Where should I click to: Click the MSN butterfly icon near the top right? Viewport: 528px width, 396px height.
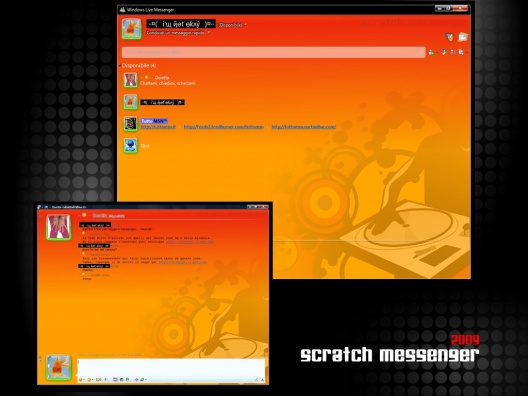pos(450,37)
